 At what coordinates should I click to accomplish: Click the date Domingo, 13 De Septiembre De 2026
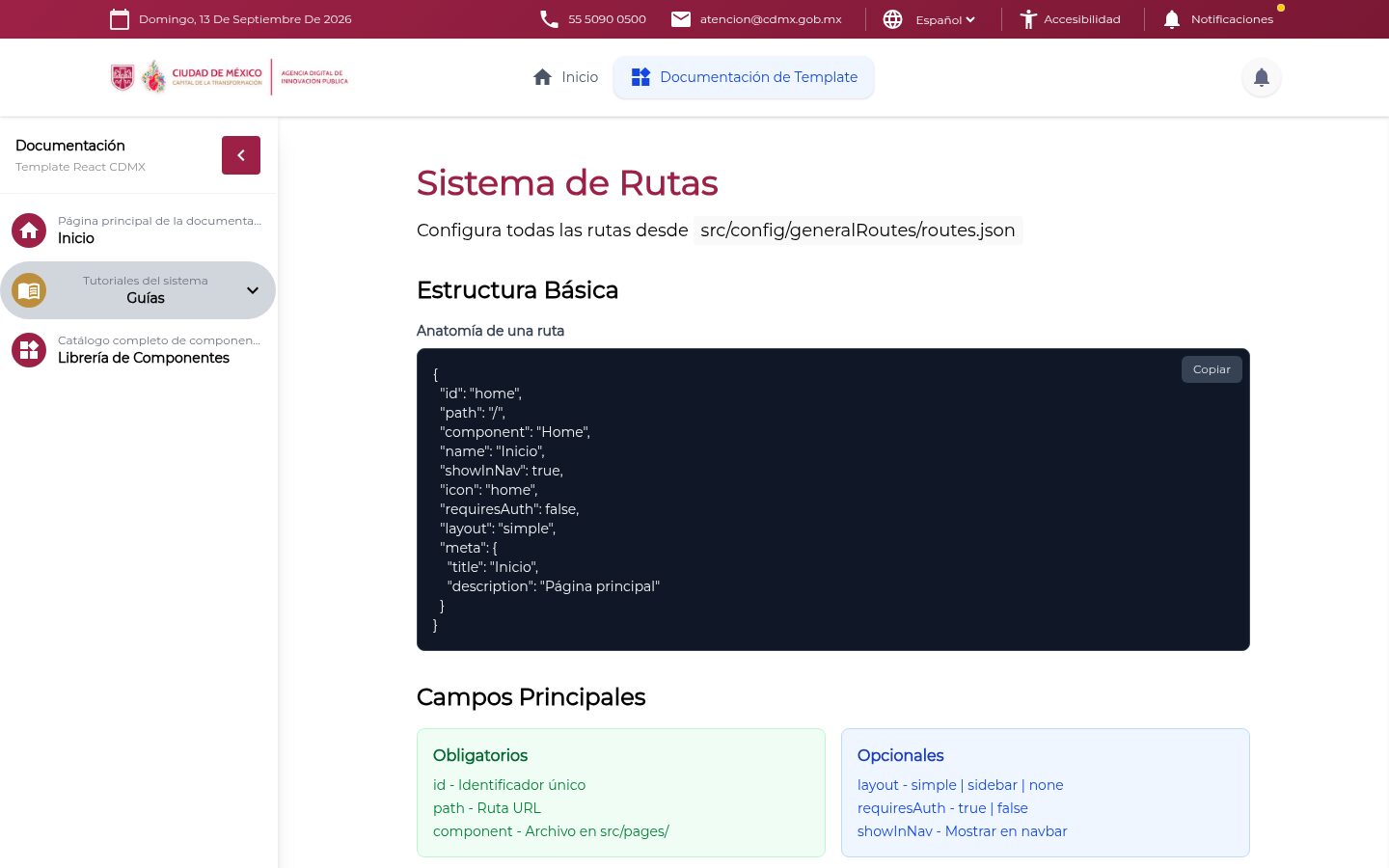tap(245, 19)
